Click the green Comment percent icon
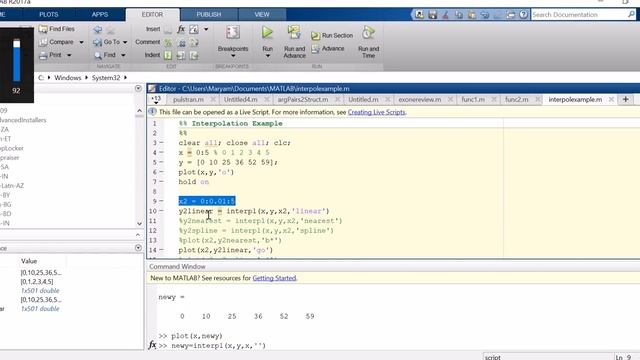640x360 pixels. [x=168, y=42]
